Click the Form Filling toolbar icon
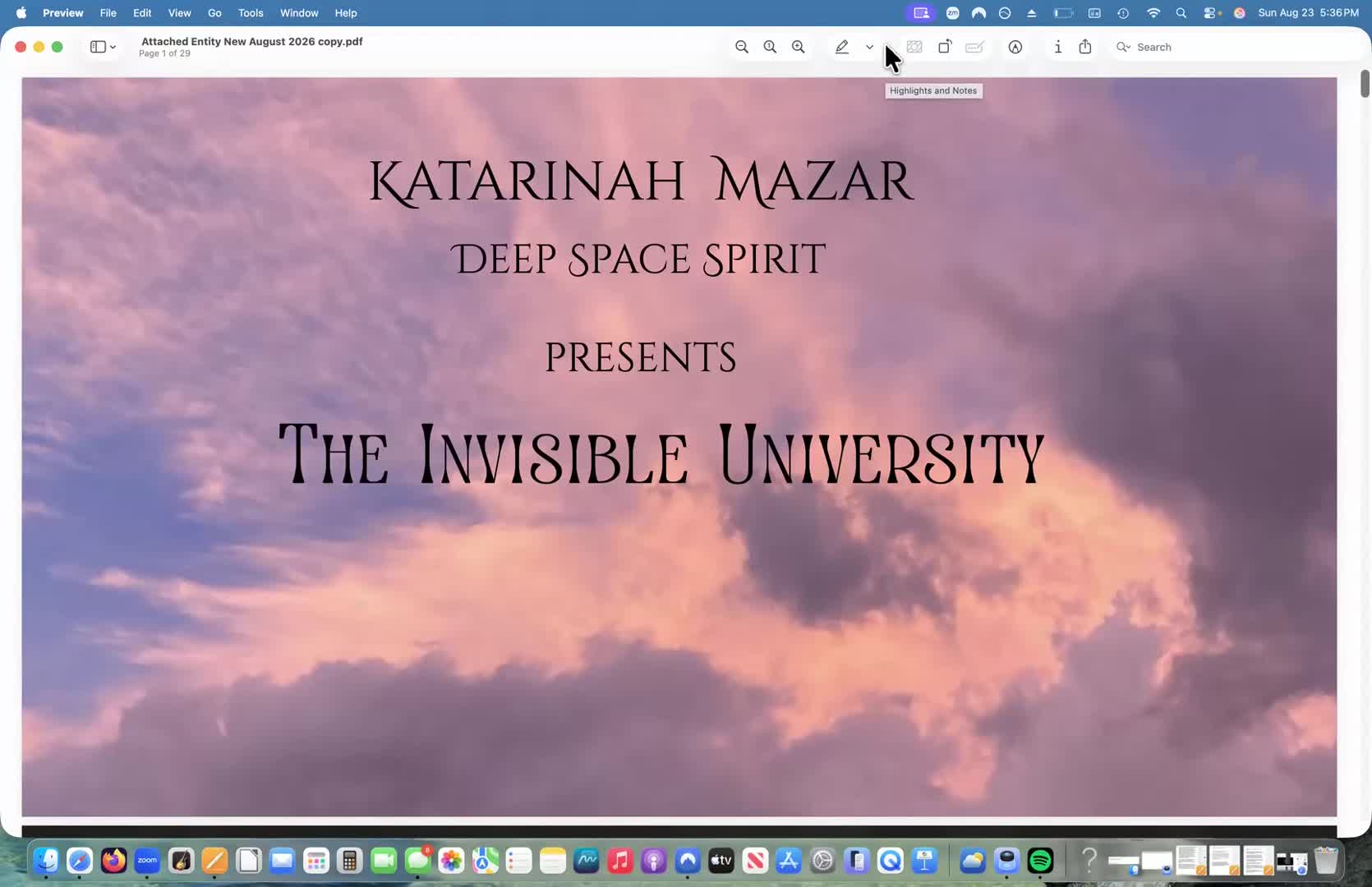1372x887 pixels. pos(974,47)
